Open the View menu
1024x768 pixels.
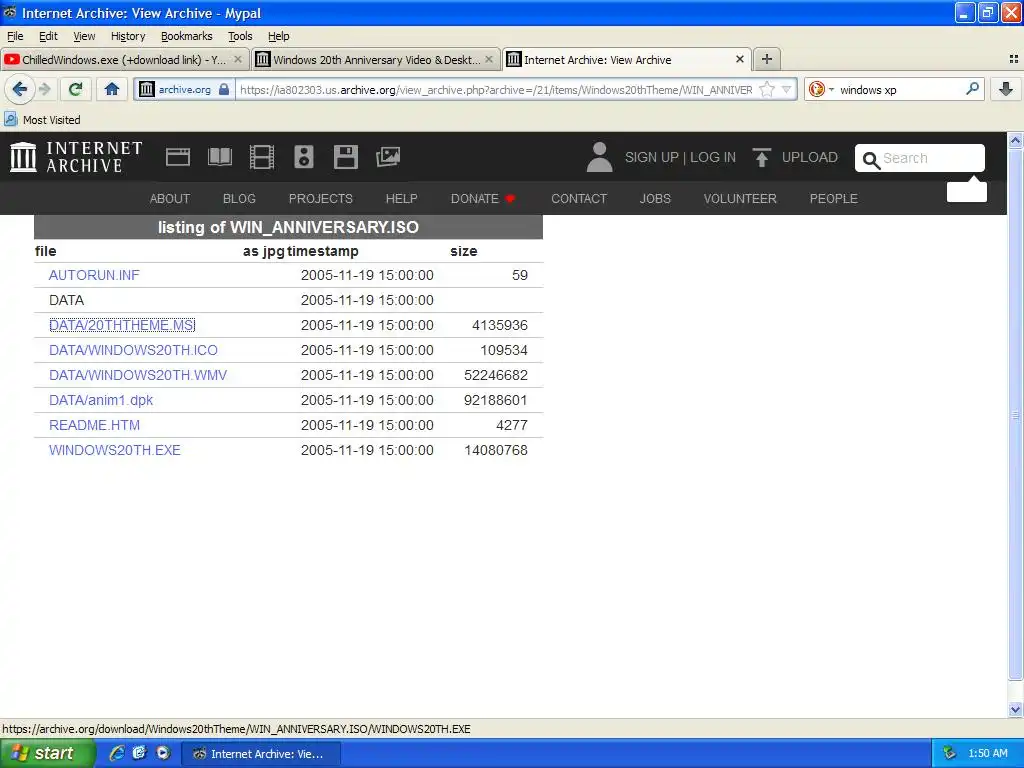[x=84, y=36]
